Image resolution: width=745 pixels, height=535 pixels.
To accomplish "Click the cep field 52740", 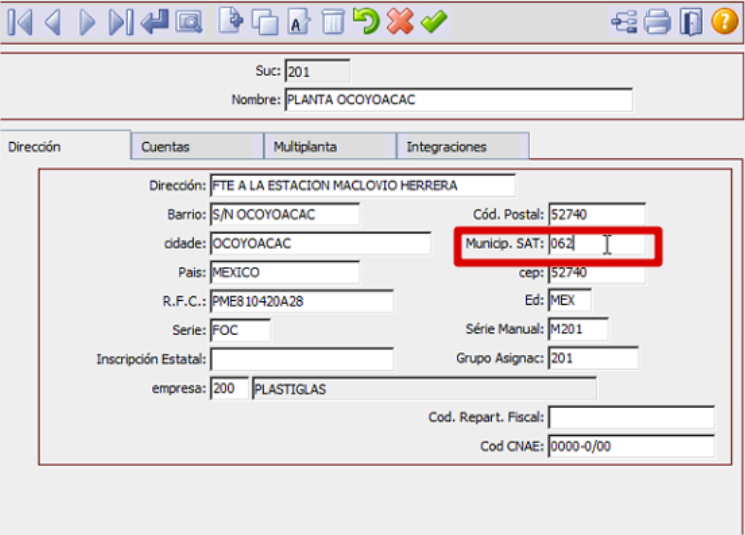I will click(597, 273).
